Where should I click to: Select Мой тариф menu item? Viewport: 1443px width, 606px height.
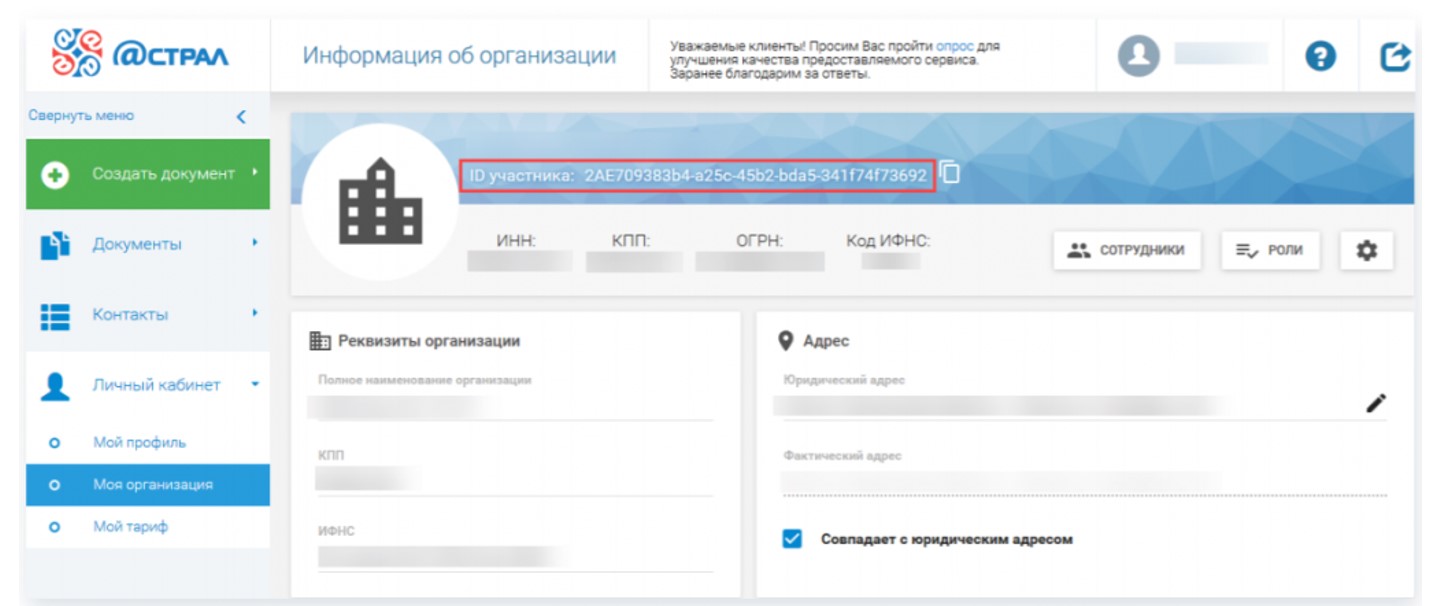(x=130, y=527)
